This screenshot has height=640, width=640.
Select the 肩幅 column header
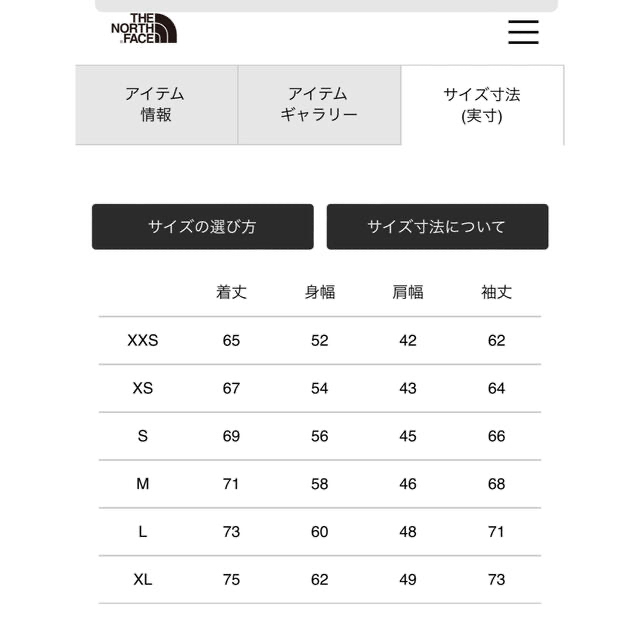coord(408,292)
